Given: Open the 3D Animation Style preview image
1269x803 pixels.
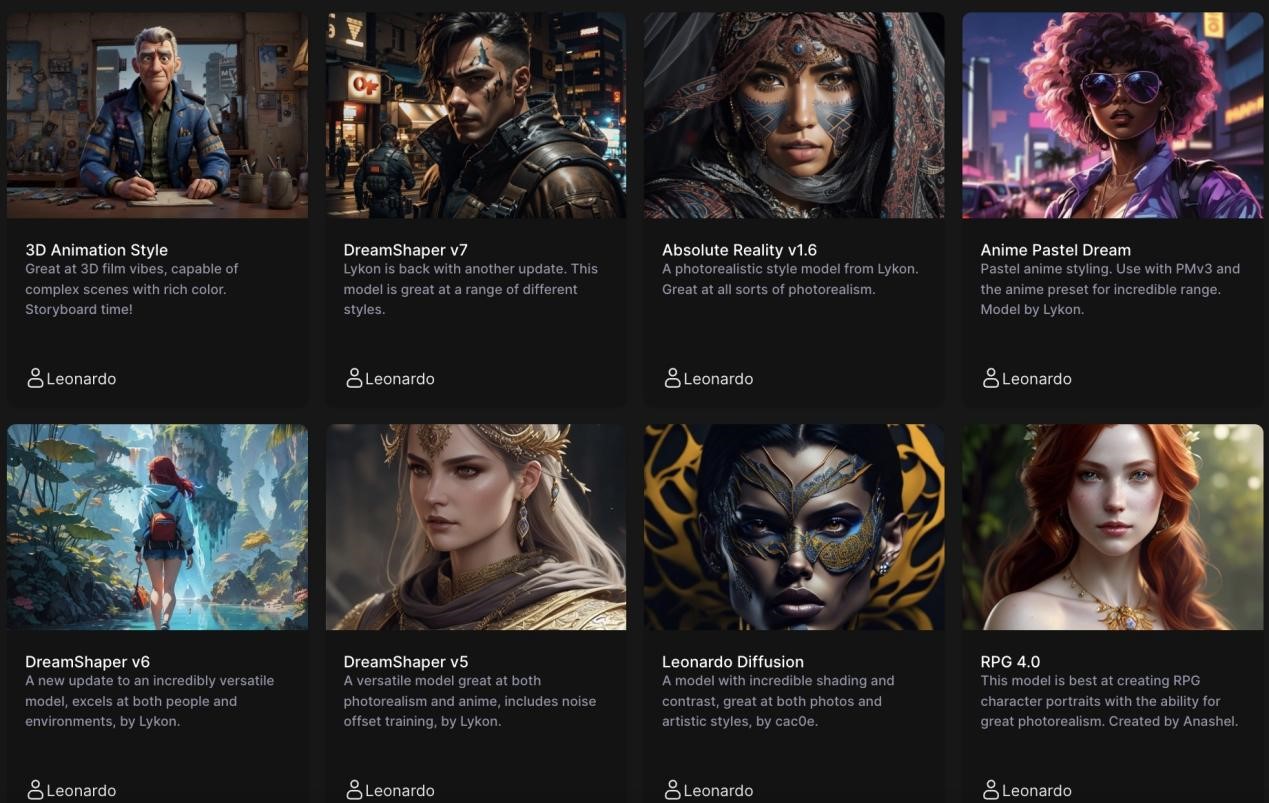Looking at the screenshot, I should pos(157,115).
